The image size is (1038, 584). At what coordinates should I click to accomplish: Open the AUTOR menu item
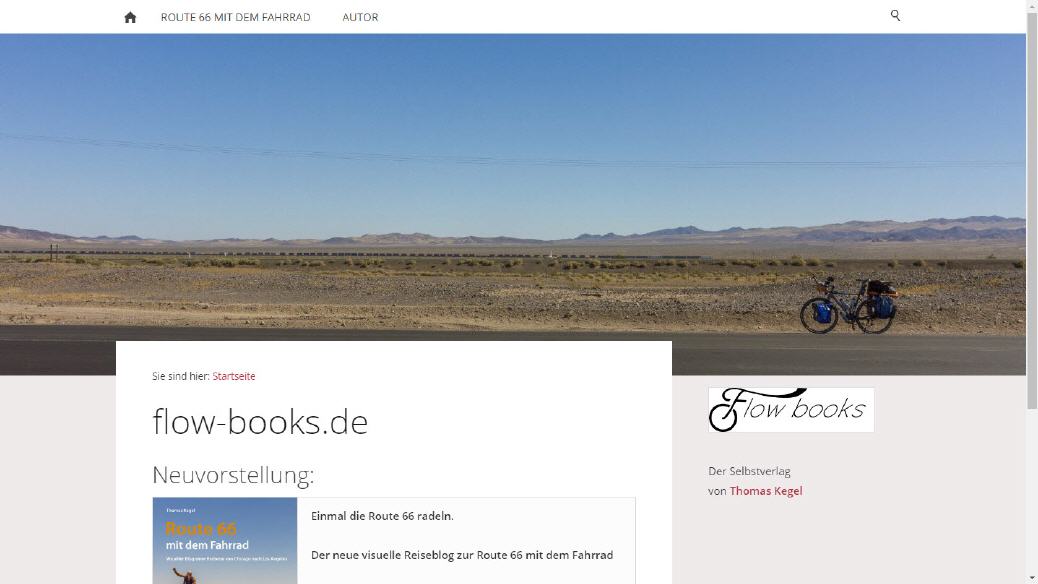tap(360, 17)
